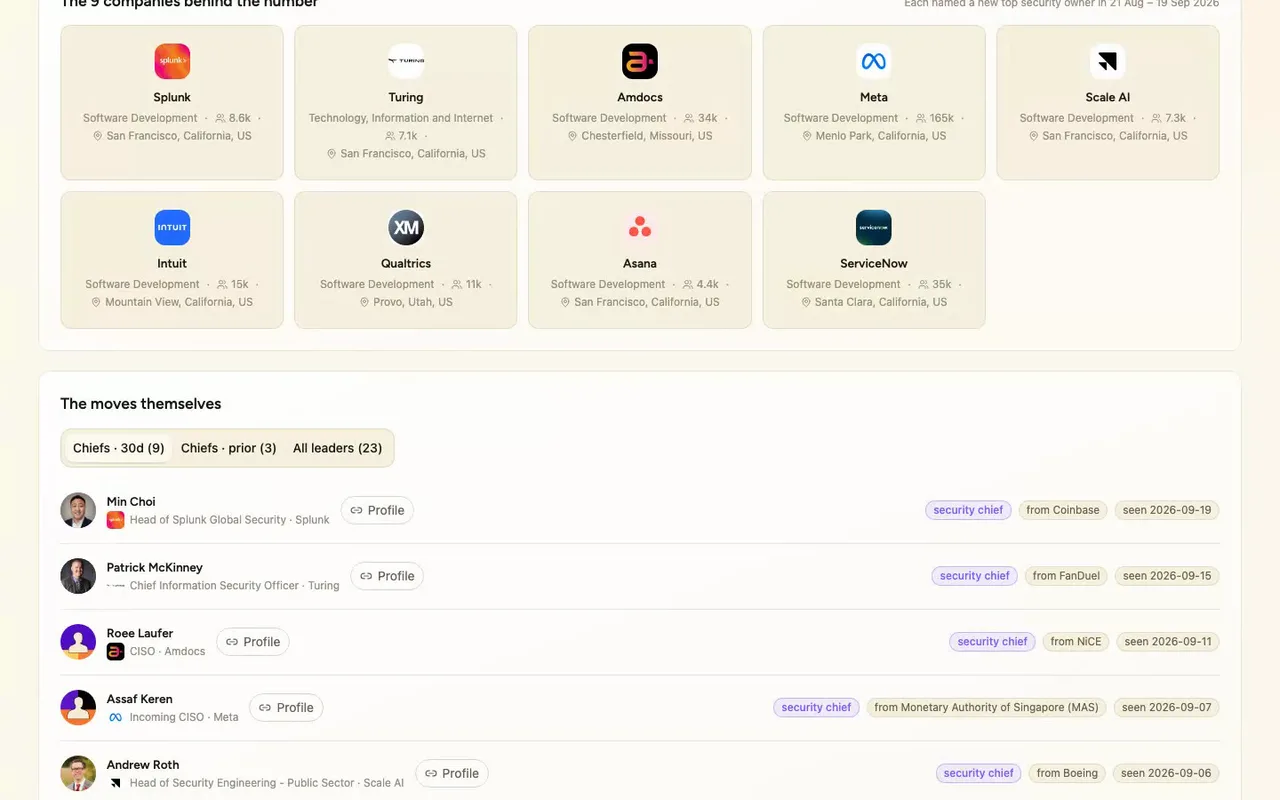Click 'Provo, Utah, US' location text
The height and width of the screenshot is (800, 1280).
coord(413,302)
